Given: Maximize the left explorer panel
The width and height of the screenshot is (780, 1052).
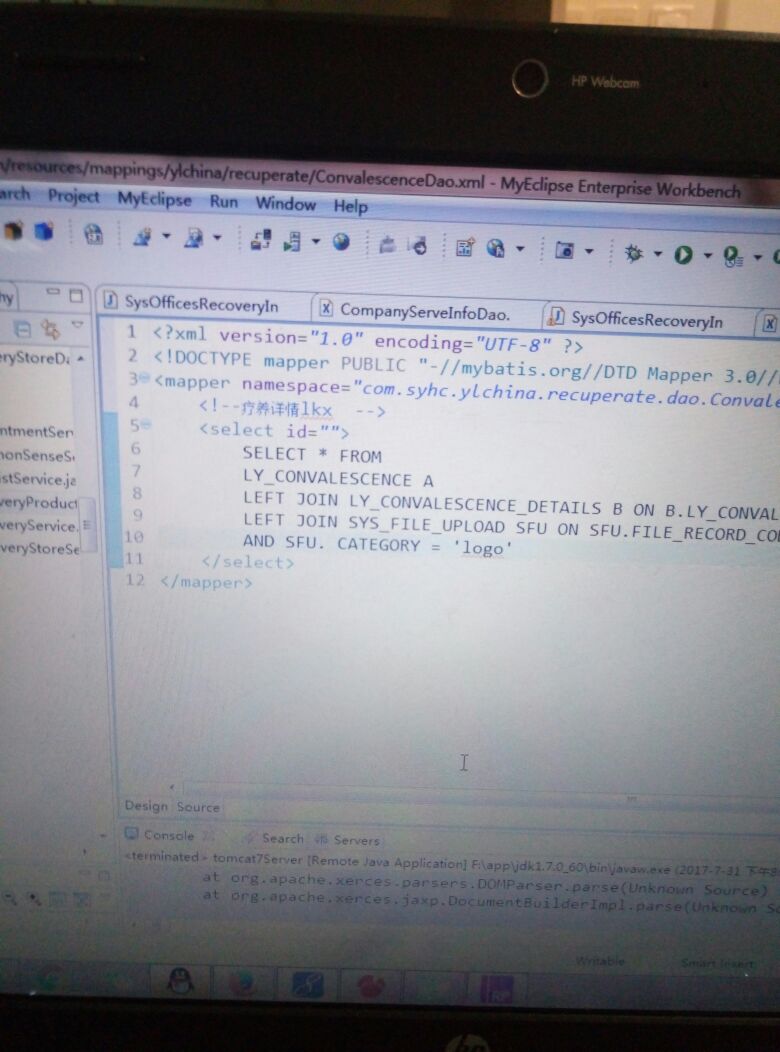Looking at the screenshot, I should [x=75, y=296].
